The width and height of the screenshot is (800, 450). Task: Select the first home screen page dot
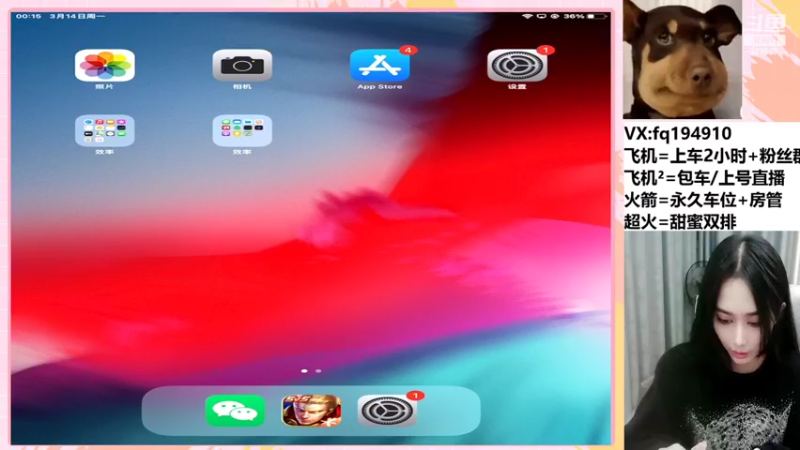point(305,371)
